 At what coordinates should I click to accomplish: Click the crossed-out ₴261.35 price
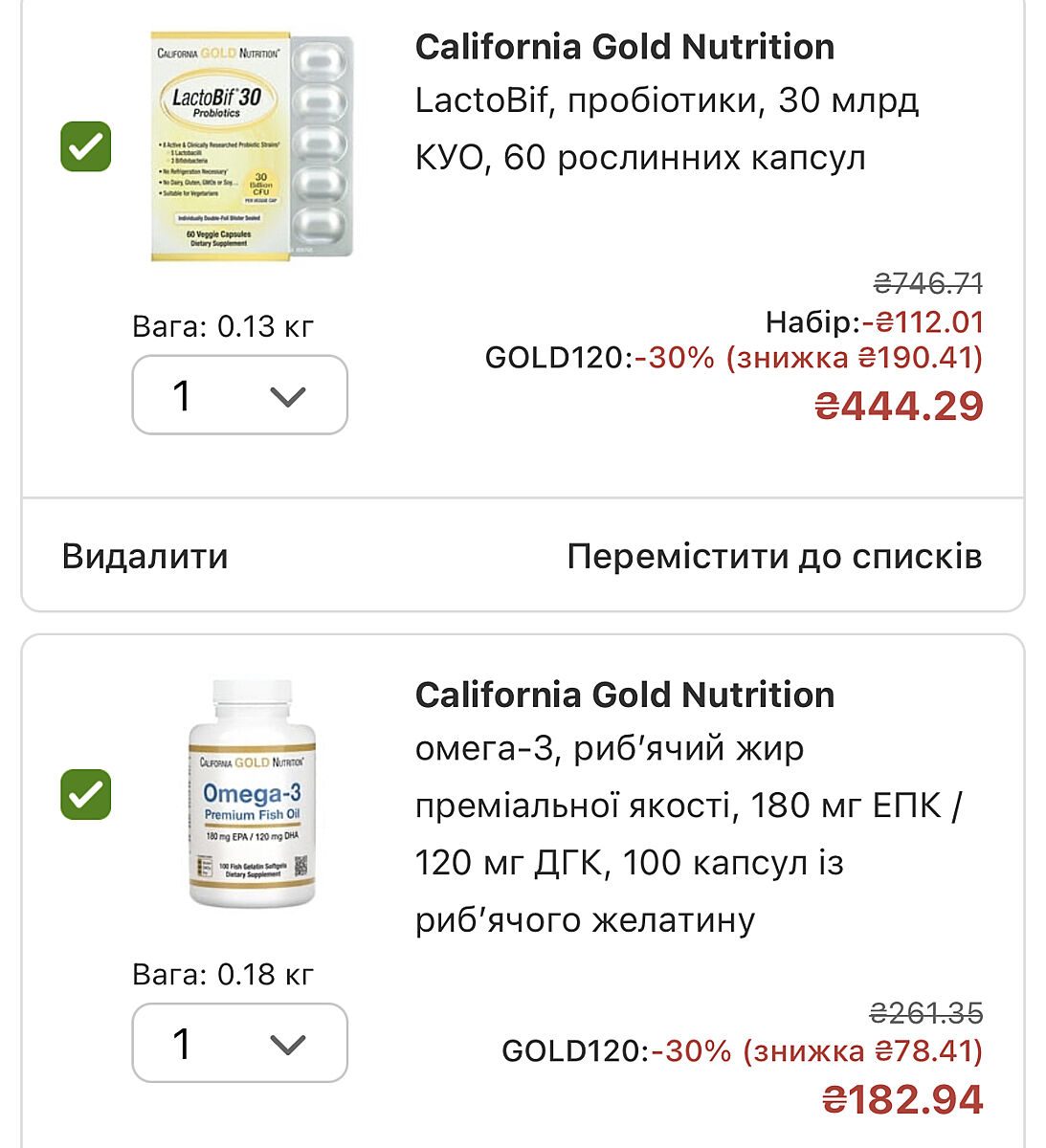point(925,1012)
